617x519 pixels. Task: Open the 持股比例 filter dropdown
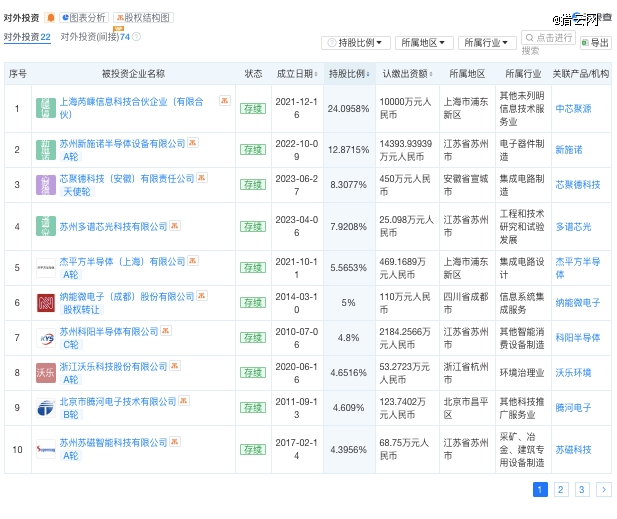[x=356, y=43]
